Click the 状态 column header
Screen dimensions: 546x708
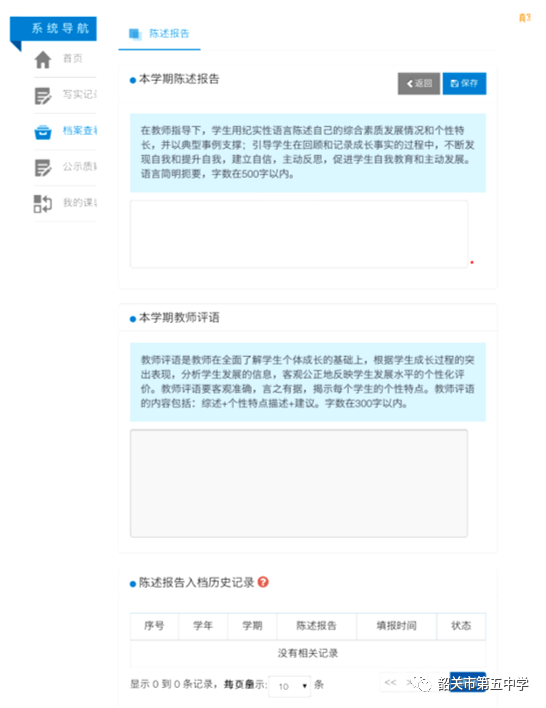tap(461, 626)
